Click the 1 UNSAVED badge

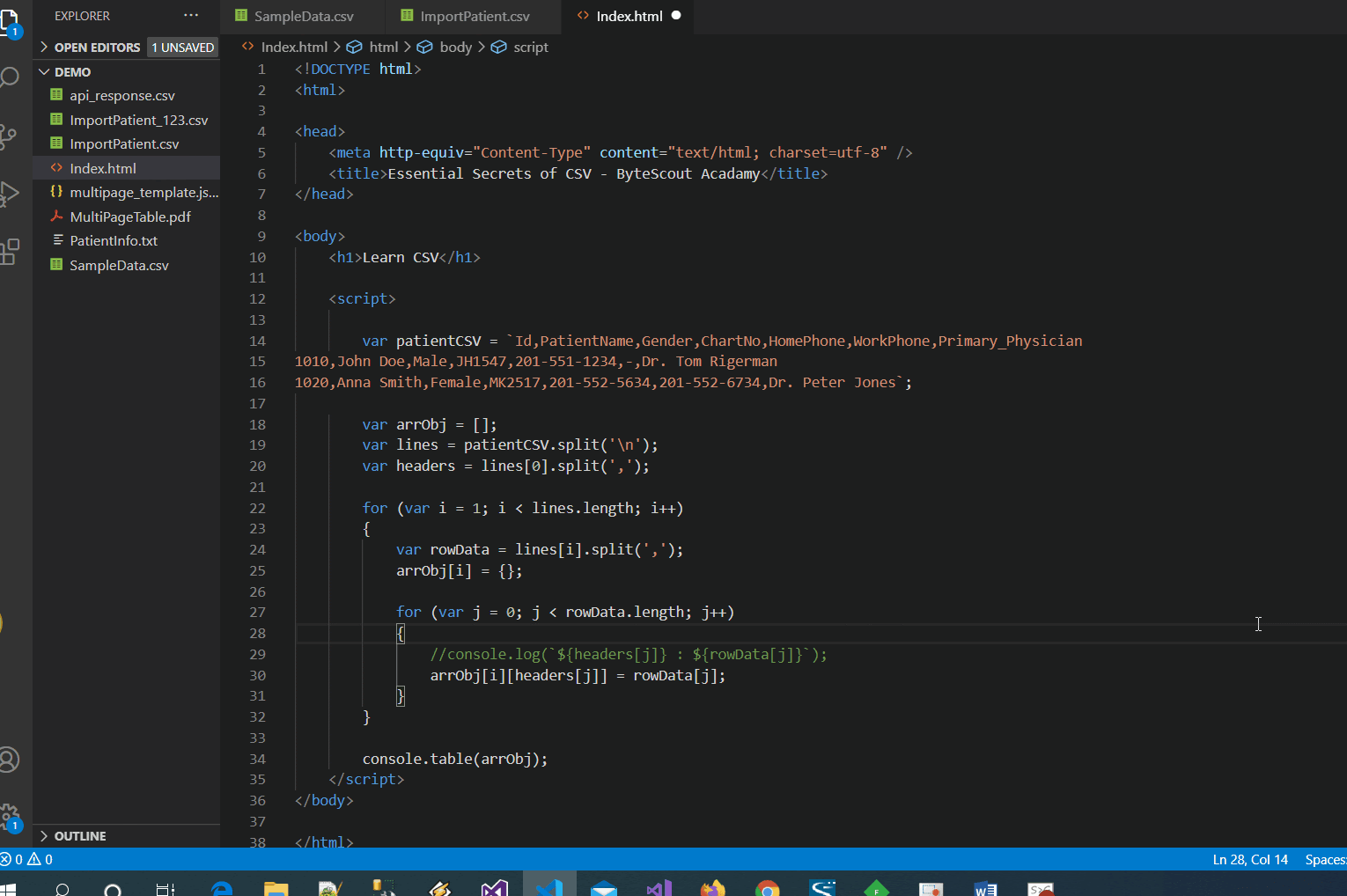pyautogui.click(x=182, y=48)
